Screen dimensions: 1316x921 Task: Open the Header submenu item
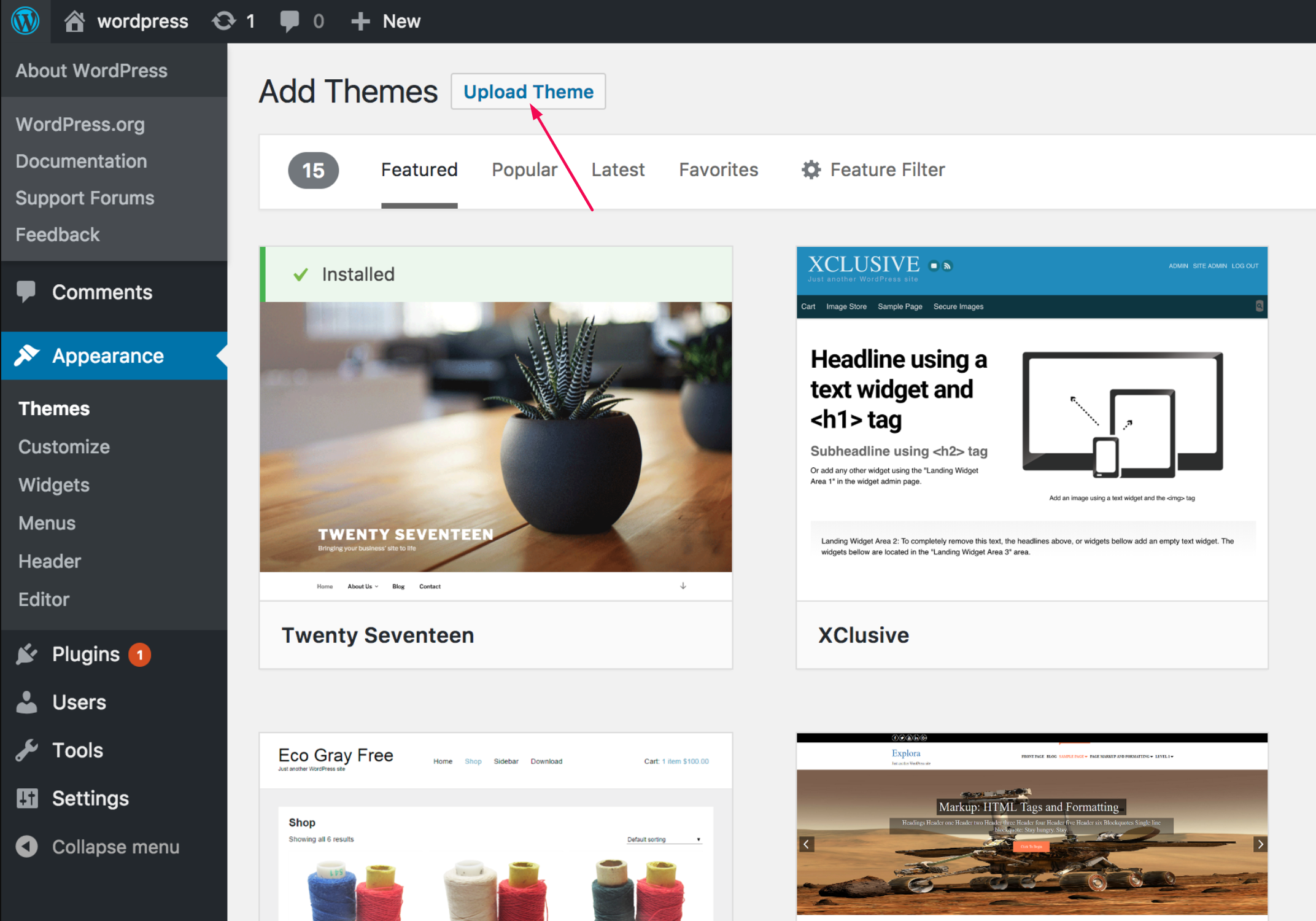point(50,561)
